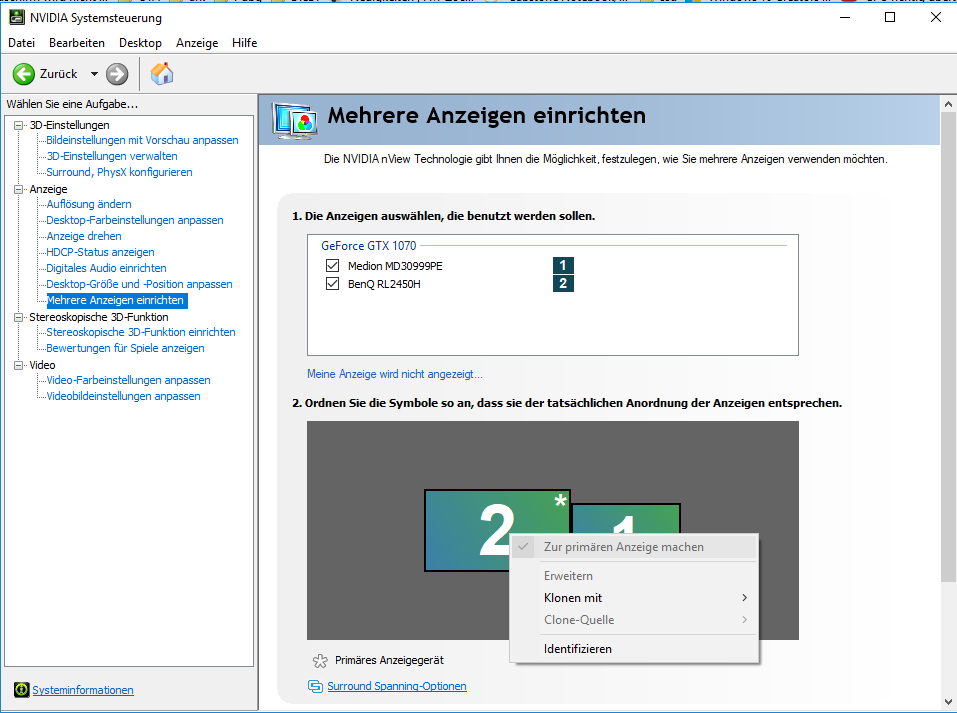Open Bewertungen für Spiele anzeigen
Viewport: 957px width, 713px height.
[125, 348]
